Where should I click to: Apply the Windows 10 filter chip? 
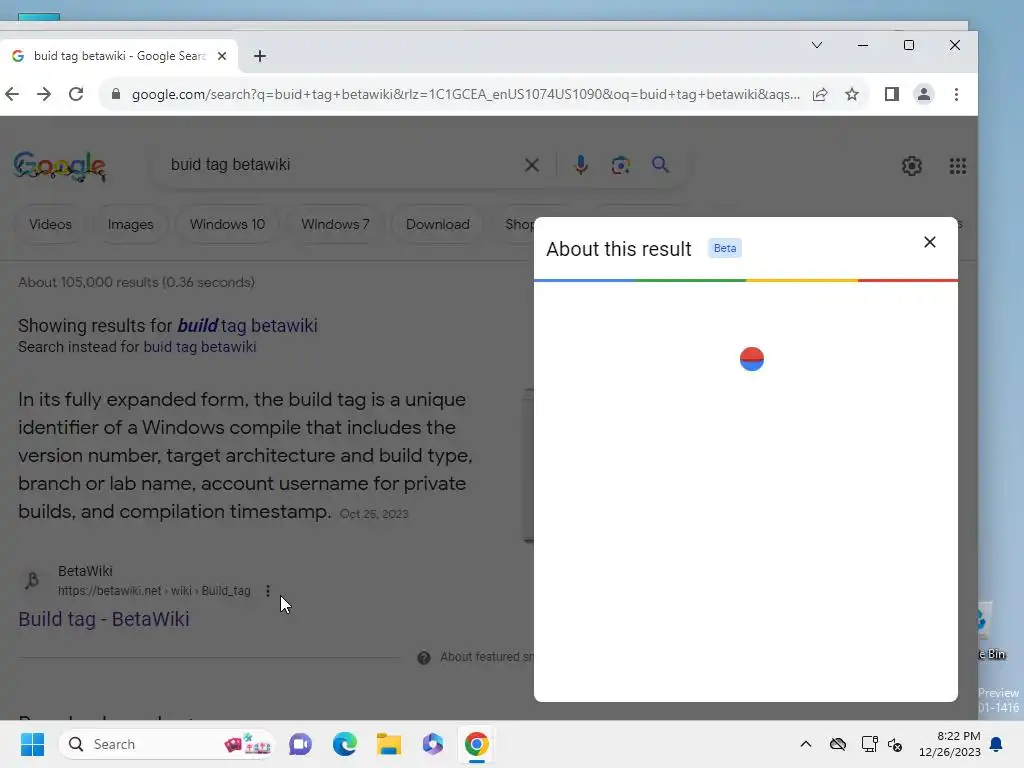pyautogui.click(x=227, y=225)
